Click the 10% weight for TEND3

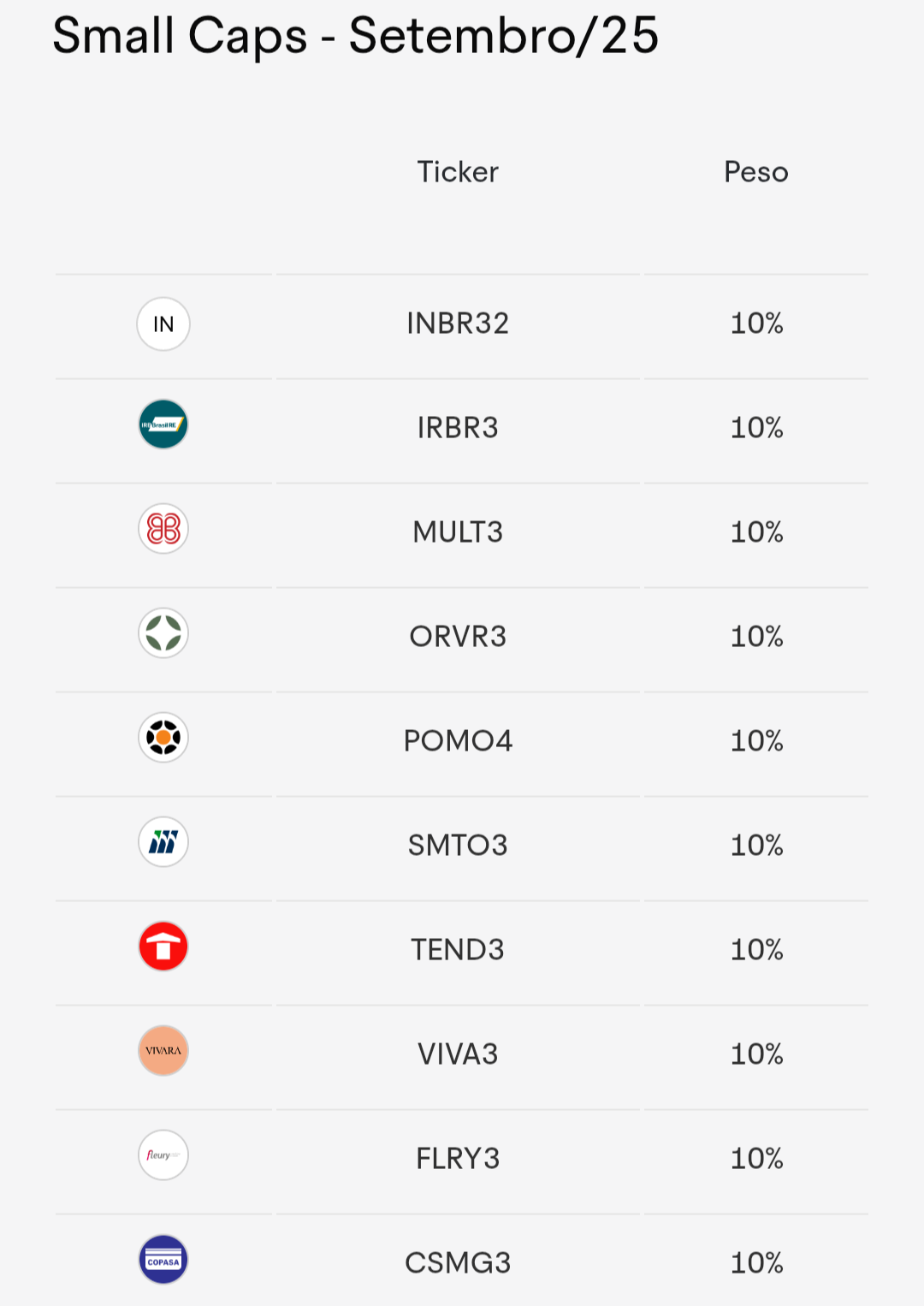point(756,950)
